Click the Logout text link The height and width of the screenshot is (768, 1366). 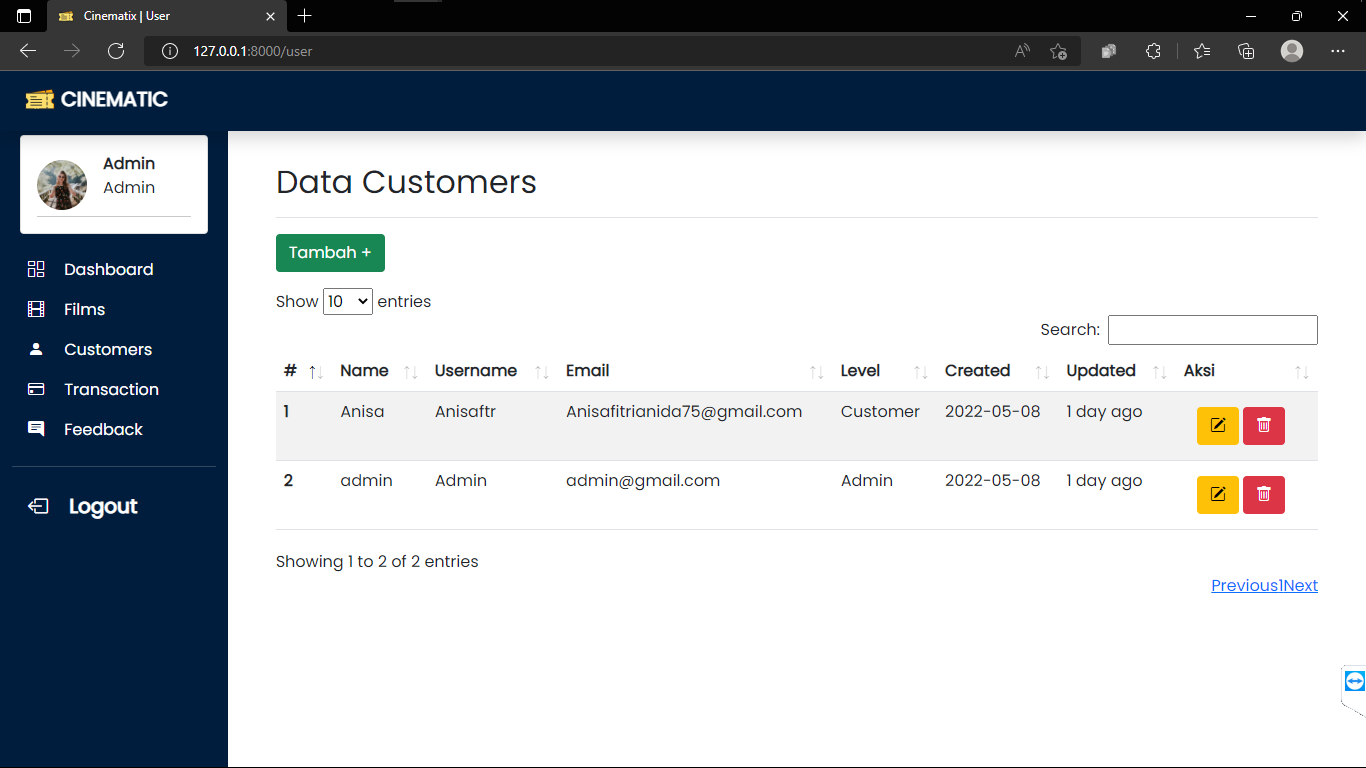[x=103, y=506]
